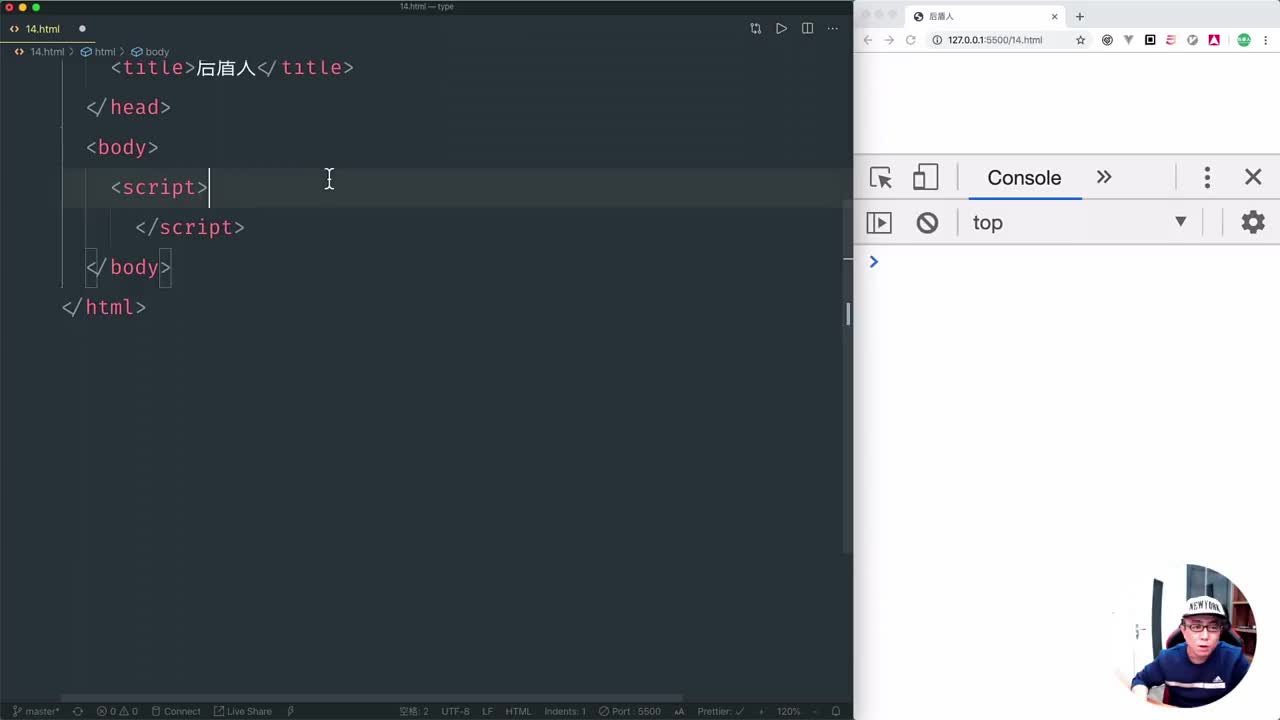Click the <title> tag line
The width and height of the screenshot is (1280, 720).
click(x=232, y=67)
